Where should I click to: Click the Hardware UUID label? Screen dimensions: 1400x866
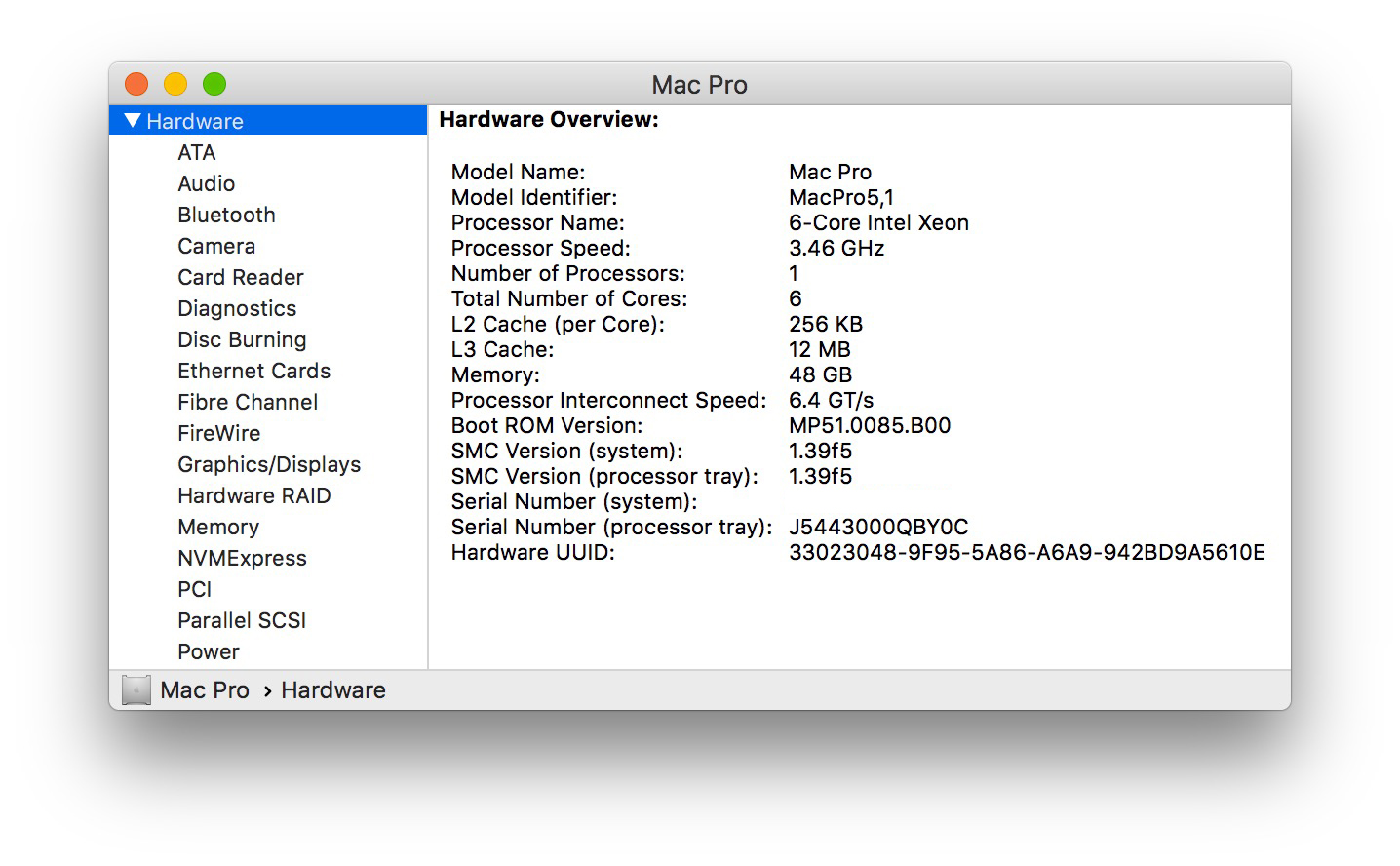pyautogui.click(x=533, y=553)
